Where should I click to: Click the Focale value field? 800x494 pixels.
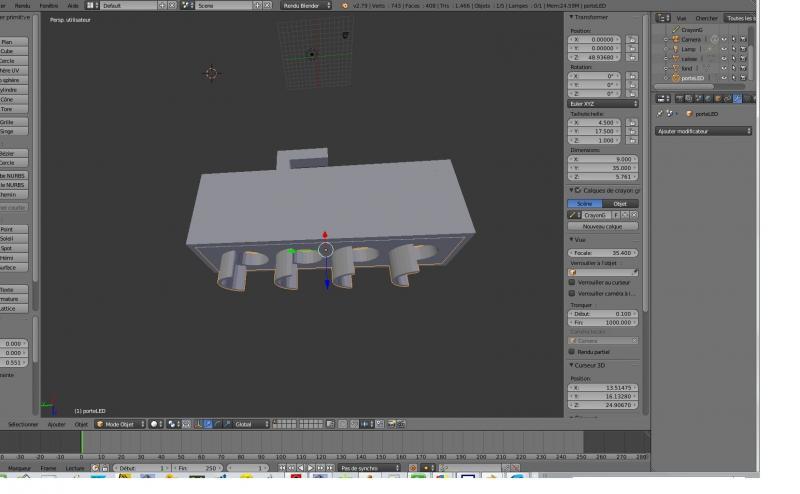tap(602, 253)
